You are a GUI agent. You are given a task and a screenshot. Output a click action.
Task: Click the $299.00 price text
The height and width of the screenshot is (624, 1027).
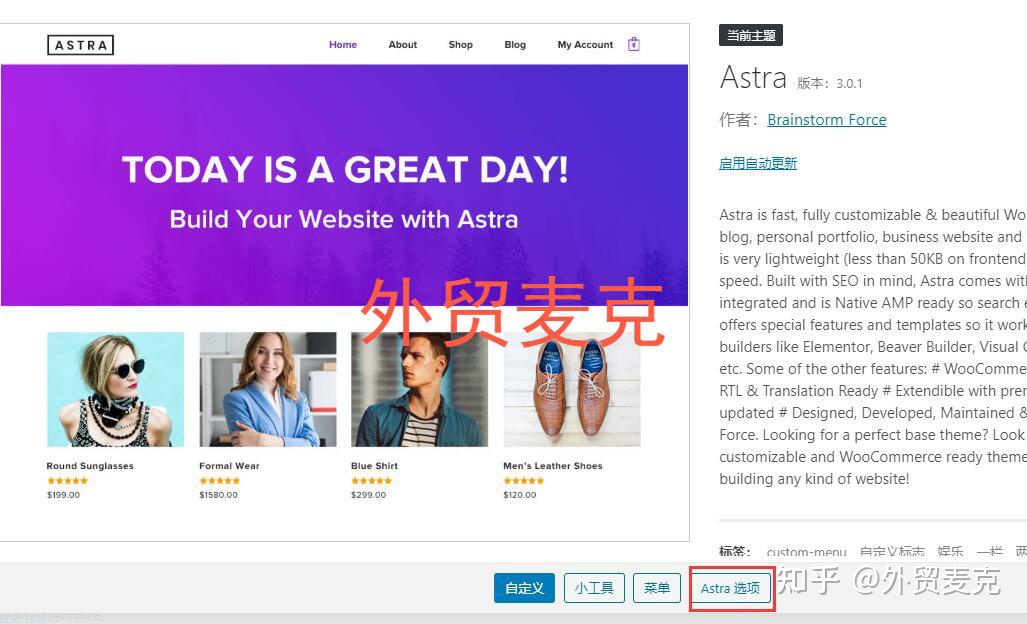(368, 495)
